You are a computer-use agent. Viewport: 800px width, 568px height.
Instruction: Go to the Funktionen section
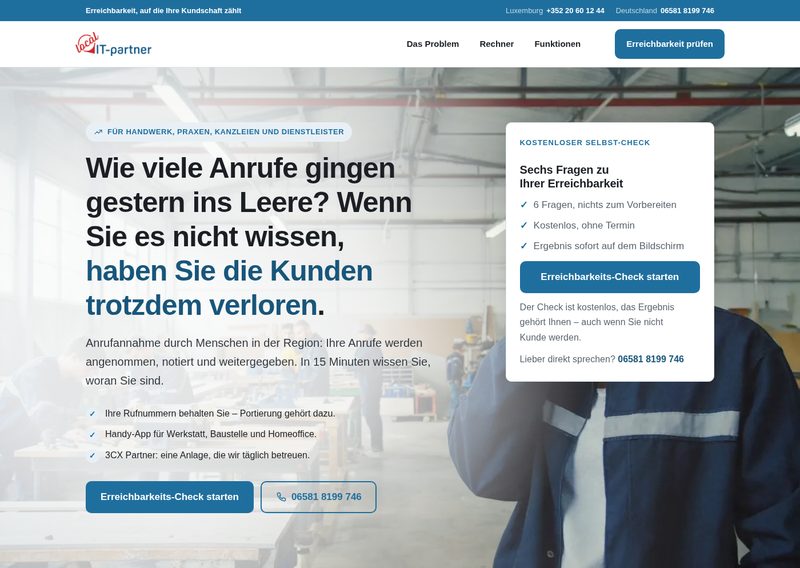pos(557,44)
